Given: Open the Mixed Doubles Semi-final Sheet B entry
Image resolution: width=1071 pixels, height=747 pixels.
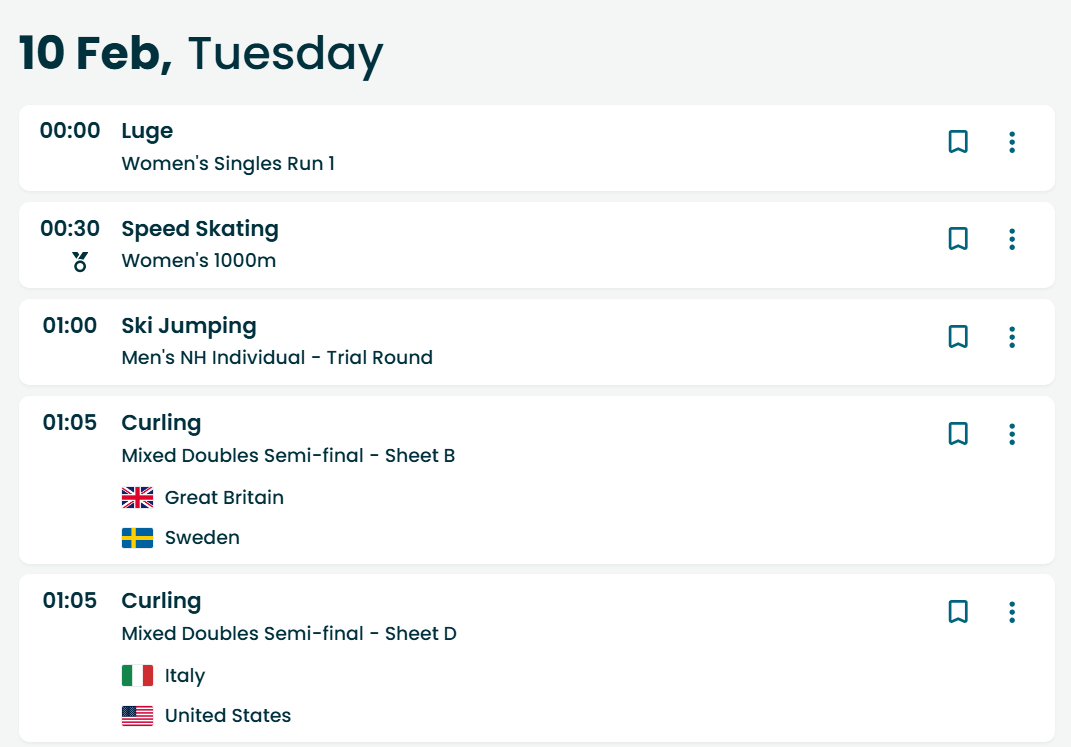Looking at the screenshot, I should tap(288, 455).
